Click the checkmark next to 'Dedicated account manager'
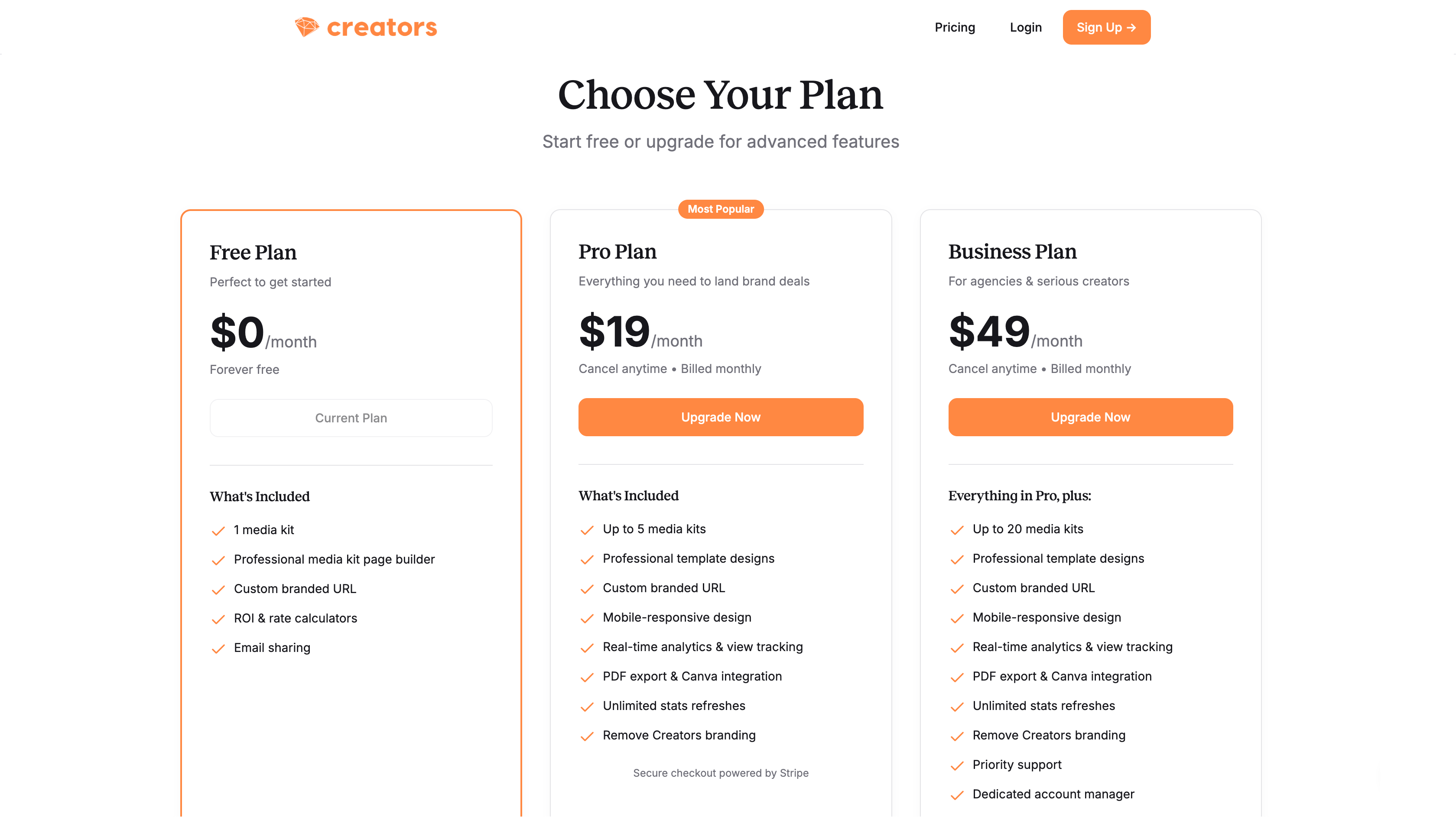This screenshot has width=1456, height=817. click(957, 795)
